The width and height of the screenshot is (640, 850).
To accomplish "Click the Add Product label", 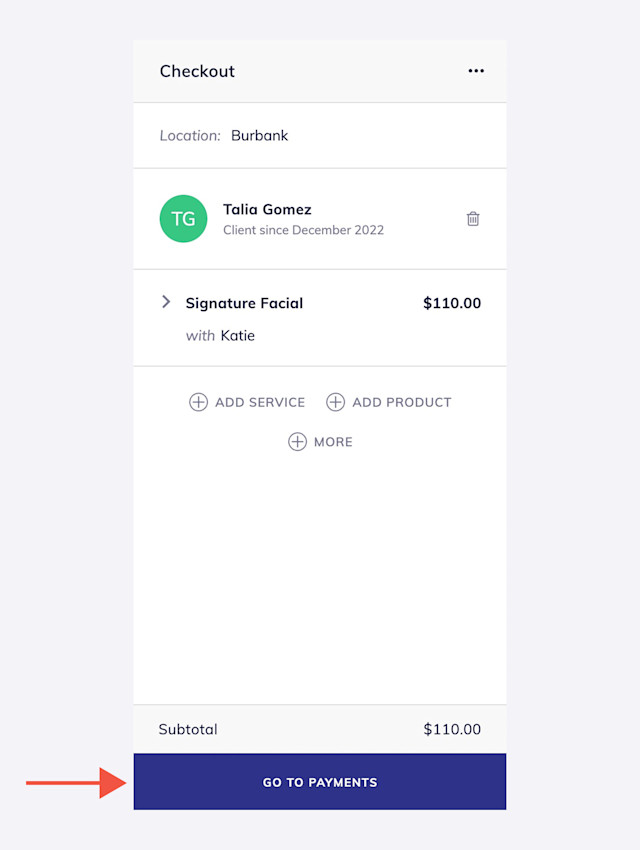I will point(402,402).
